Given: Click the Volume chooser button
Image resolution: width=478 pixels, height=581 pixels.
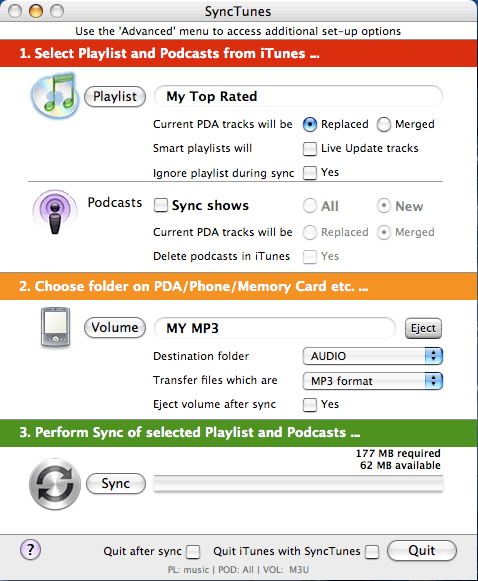Looking at the screenshot, I should pyautogui.click(x=115, y=328).
